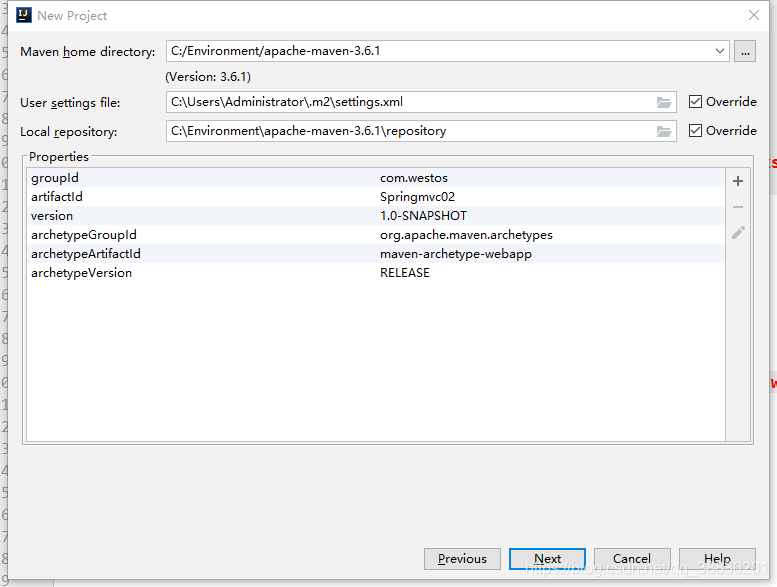Open Help for this dialog
The height and width of the screenshot is (587, 777).
pyautogui.click(x=717, y=559)
